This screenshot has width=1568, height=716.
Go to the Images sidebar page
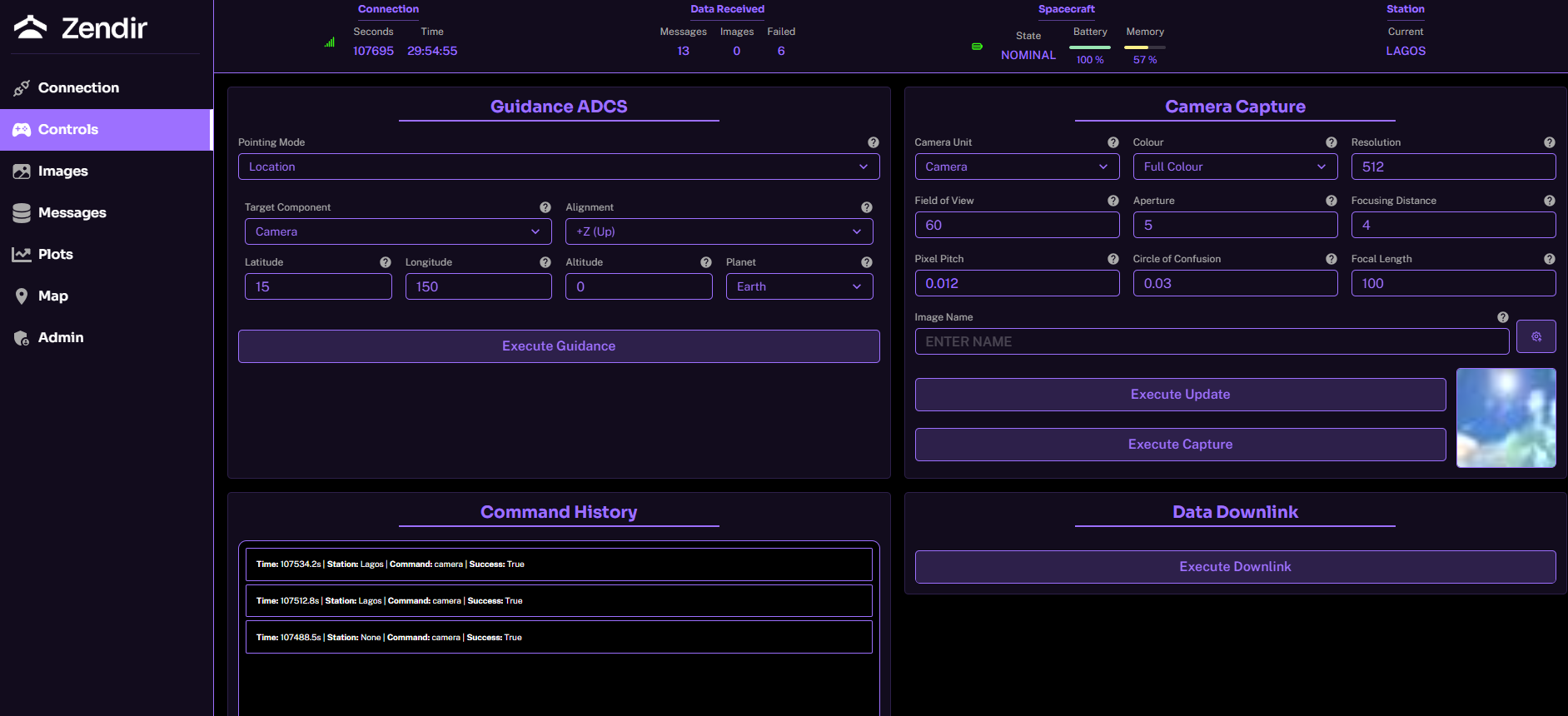pyautogui.click(x=62, y=171)
